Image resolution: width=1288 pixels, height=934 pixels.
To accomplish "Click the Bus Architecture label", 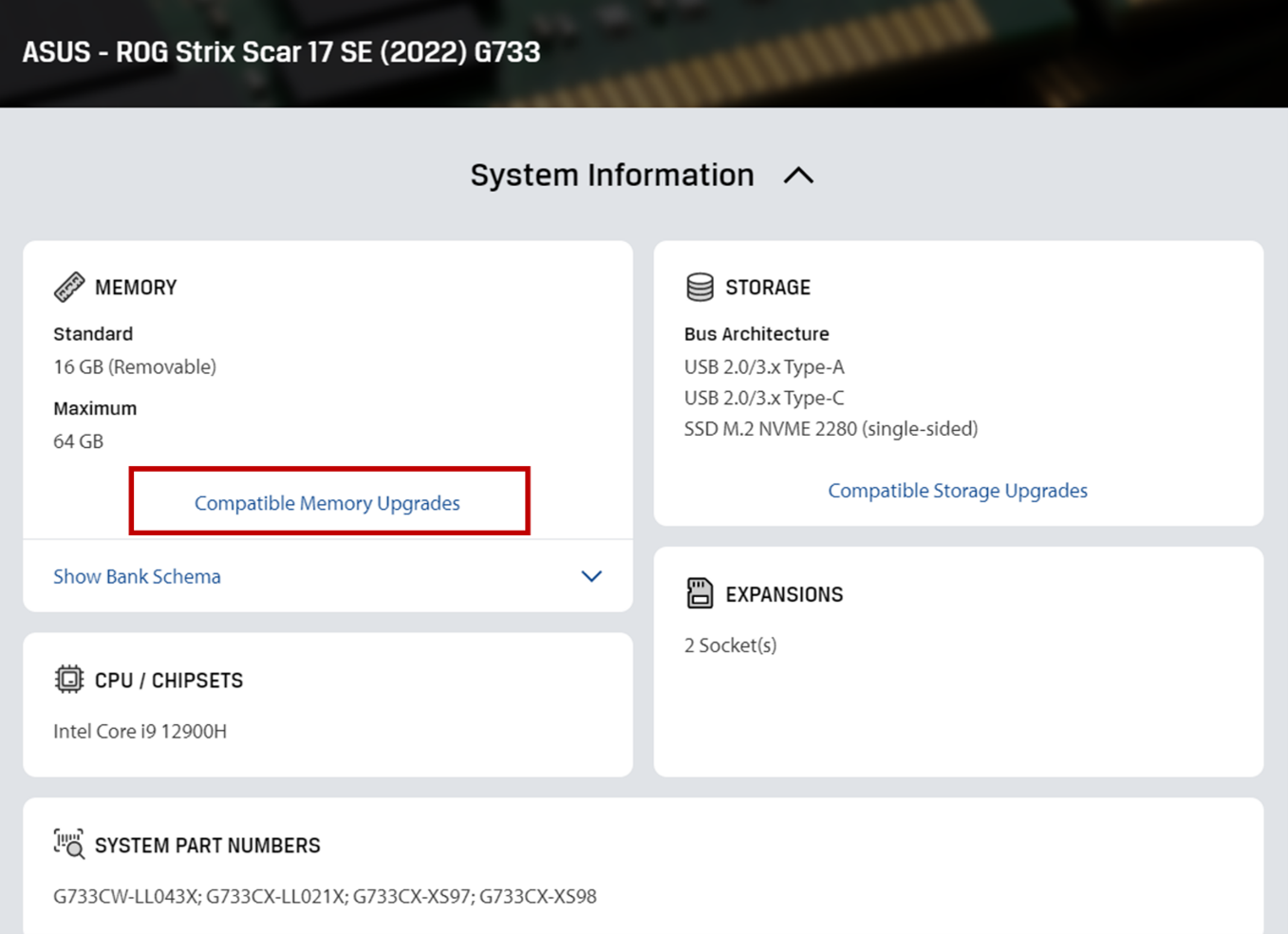I will (756, 334).
